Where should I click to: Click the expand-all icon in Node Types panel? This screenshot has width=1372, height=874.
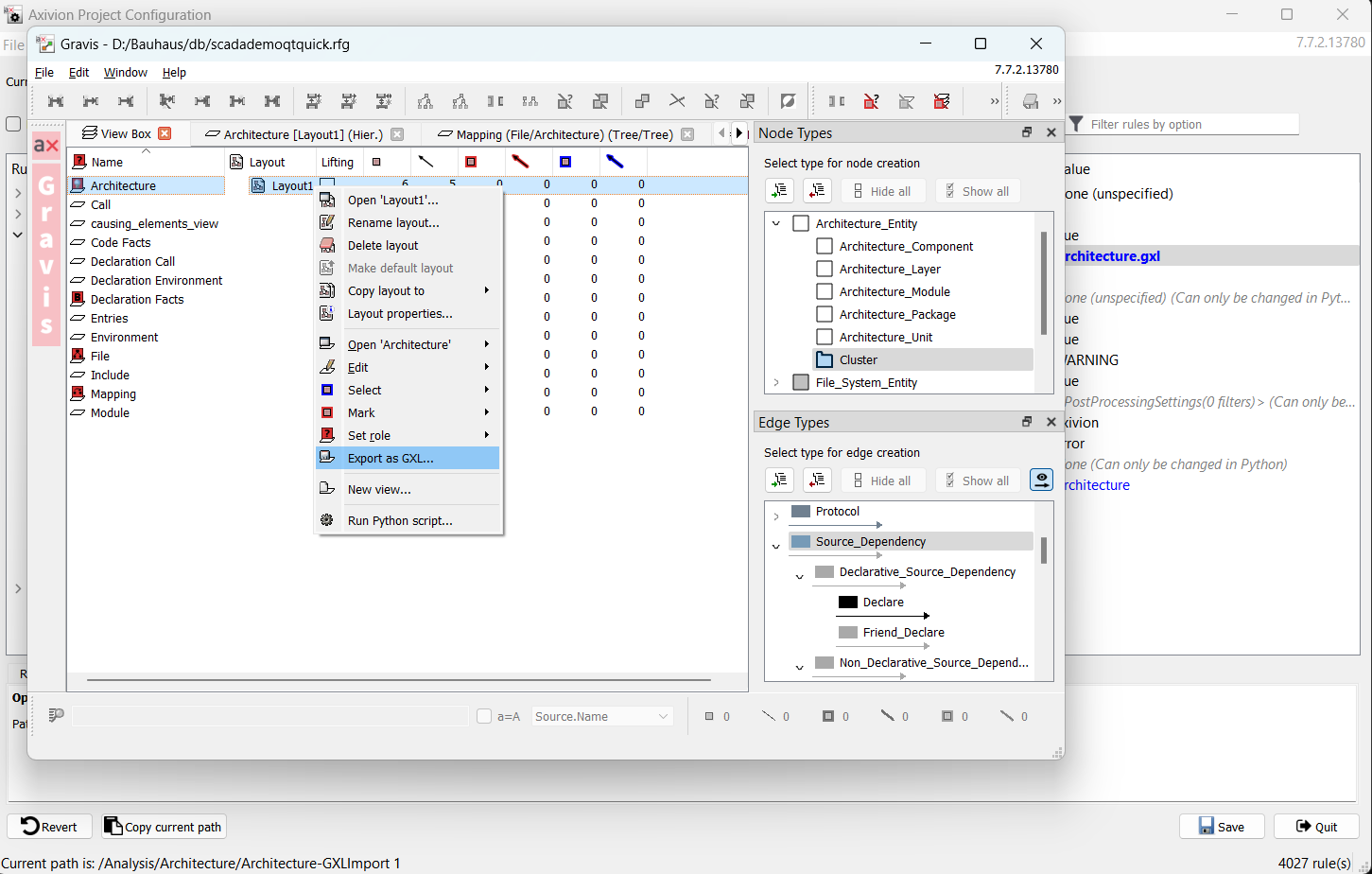780,191
